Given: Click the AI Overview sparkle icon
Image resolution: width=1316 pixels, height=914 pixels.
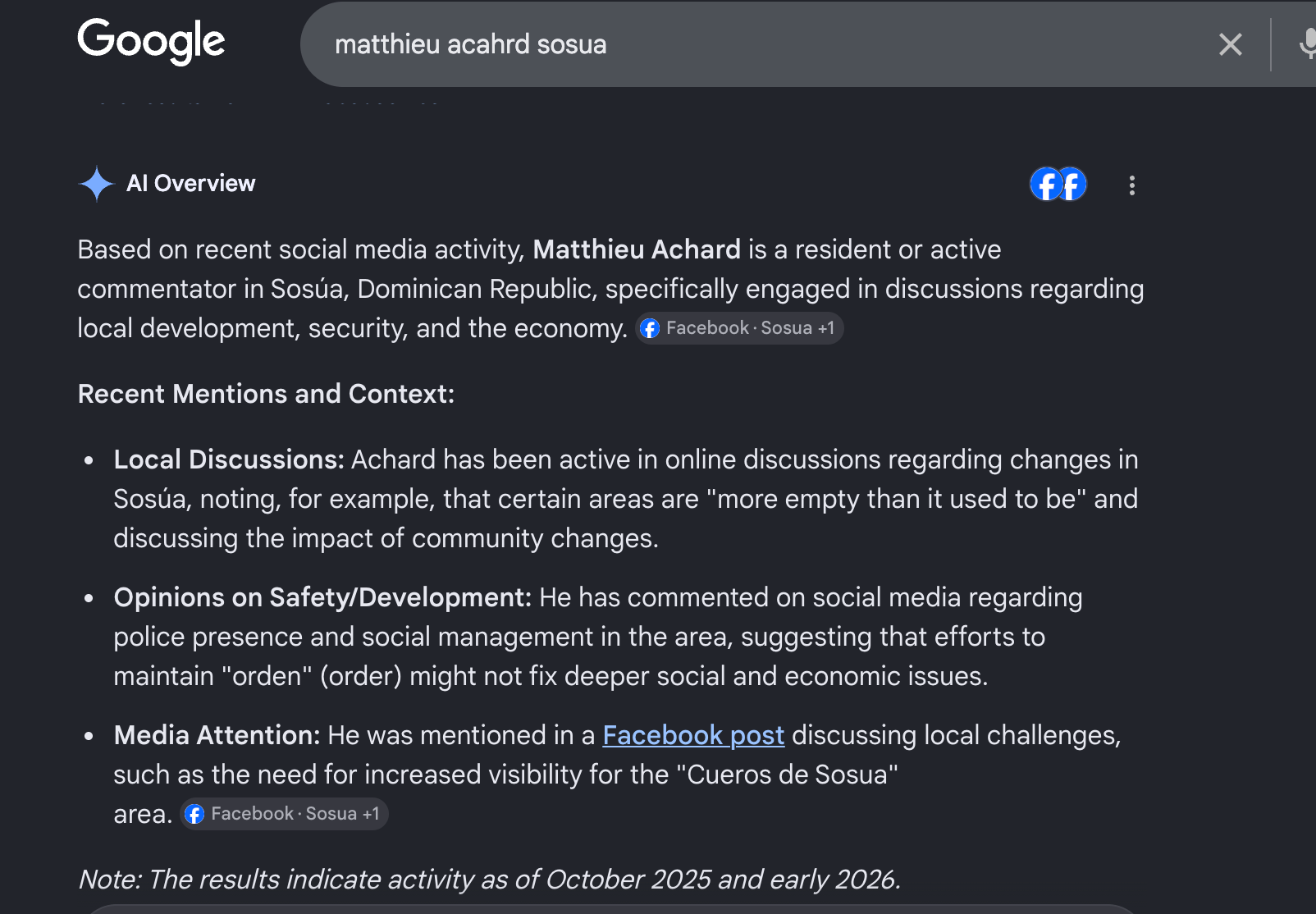Looking at the screenshot, I should tap(96, 184).
